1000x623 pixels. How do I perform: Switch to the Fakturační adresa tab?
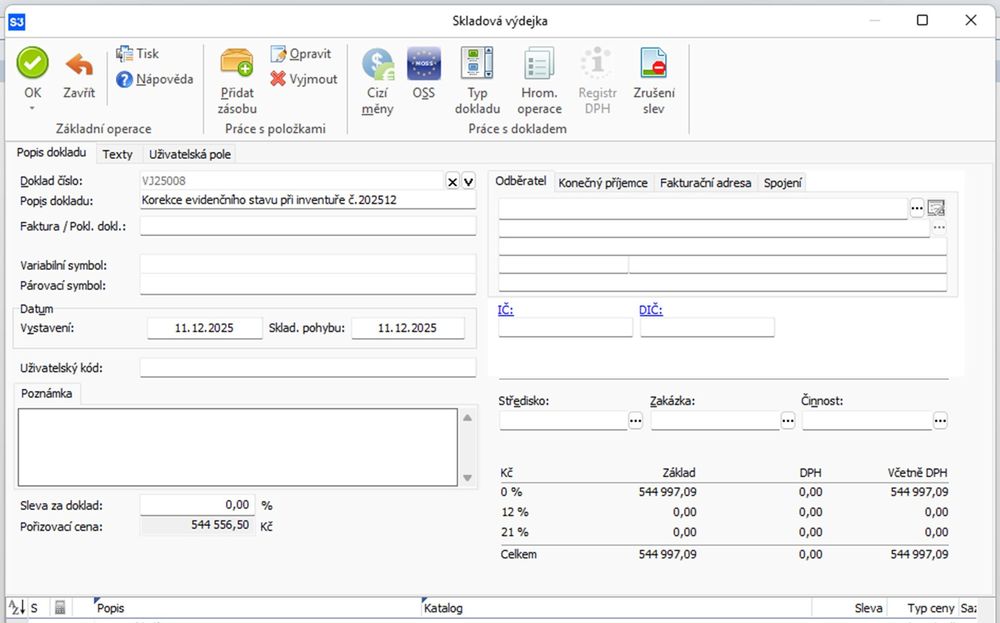705,183
